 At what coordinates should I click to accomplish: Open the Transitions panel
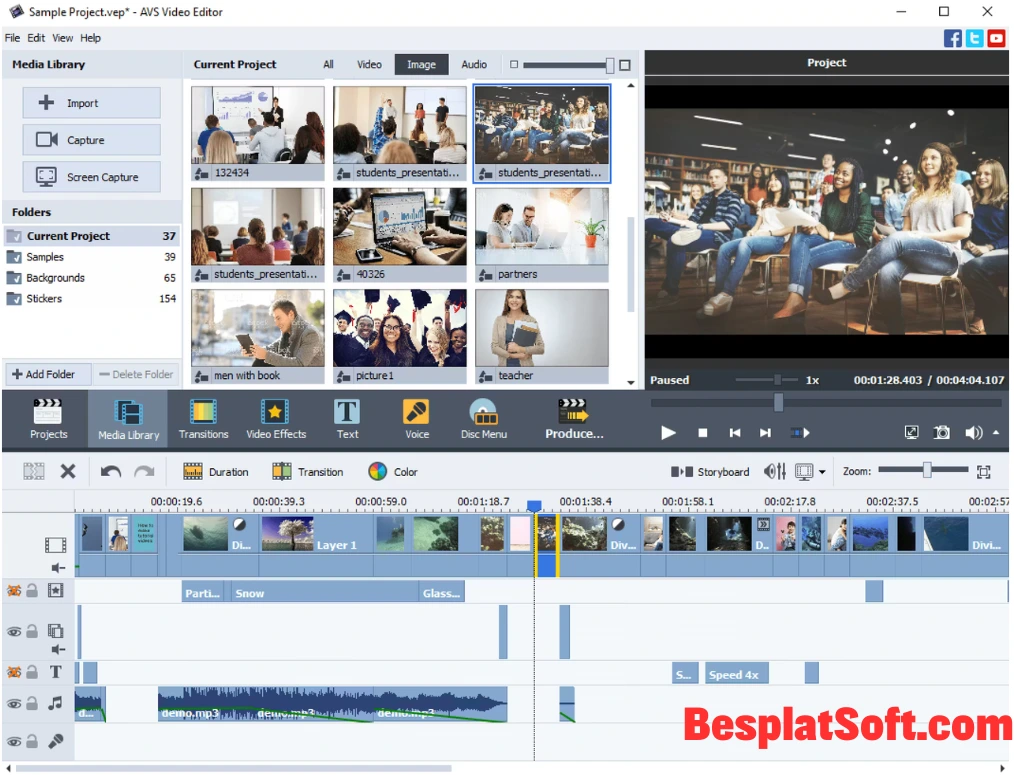tap(203, 418)
